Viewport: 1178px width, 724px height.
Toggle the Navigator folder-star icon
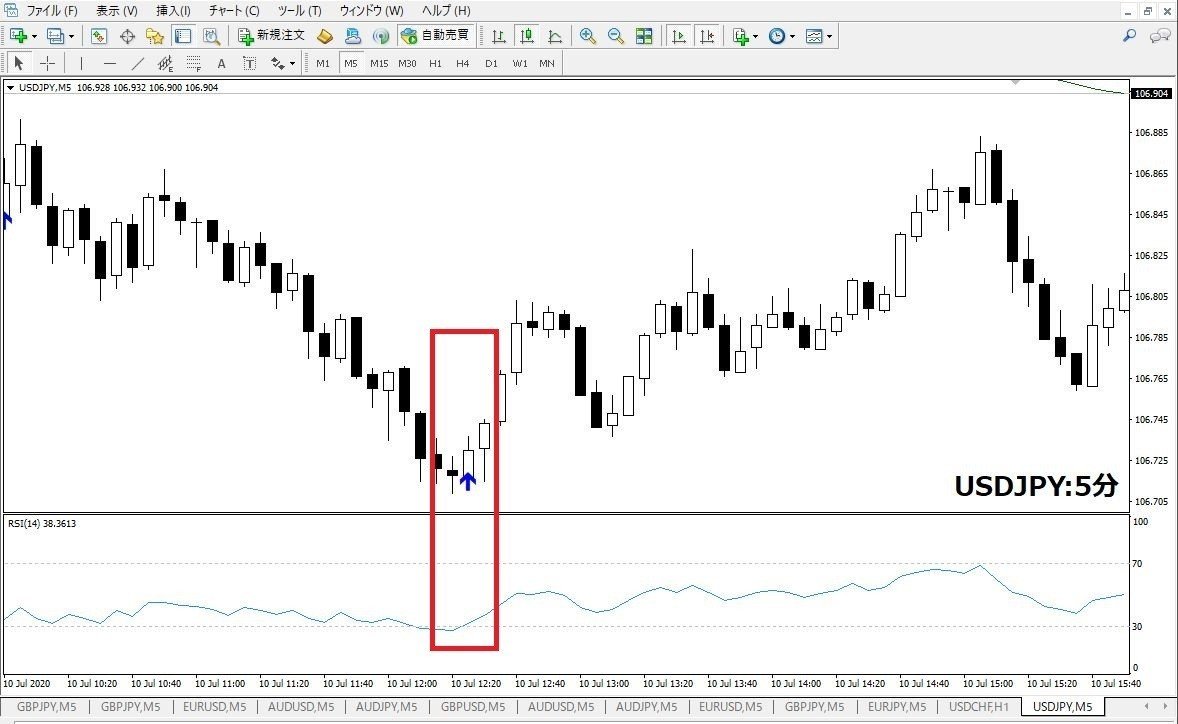[155, 36]
